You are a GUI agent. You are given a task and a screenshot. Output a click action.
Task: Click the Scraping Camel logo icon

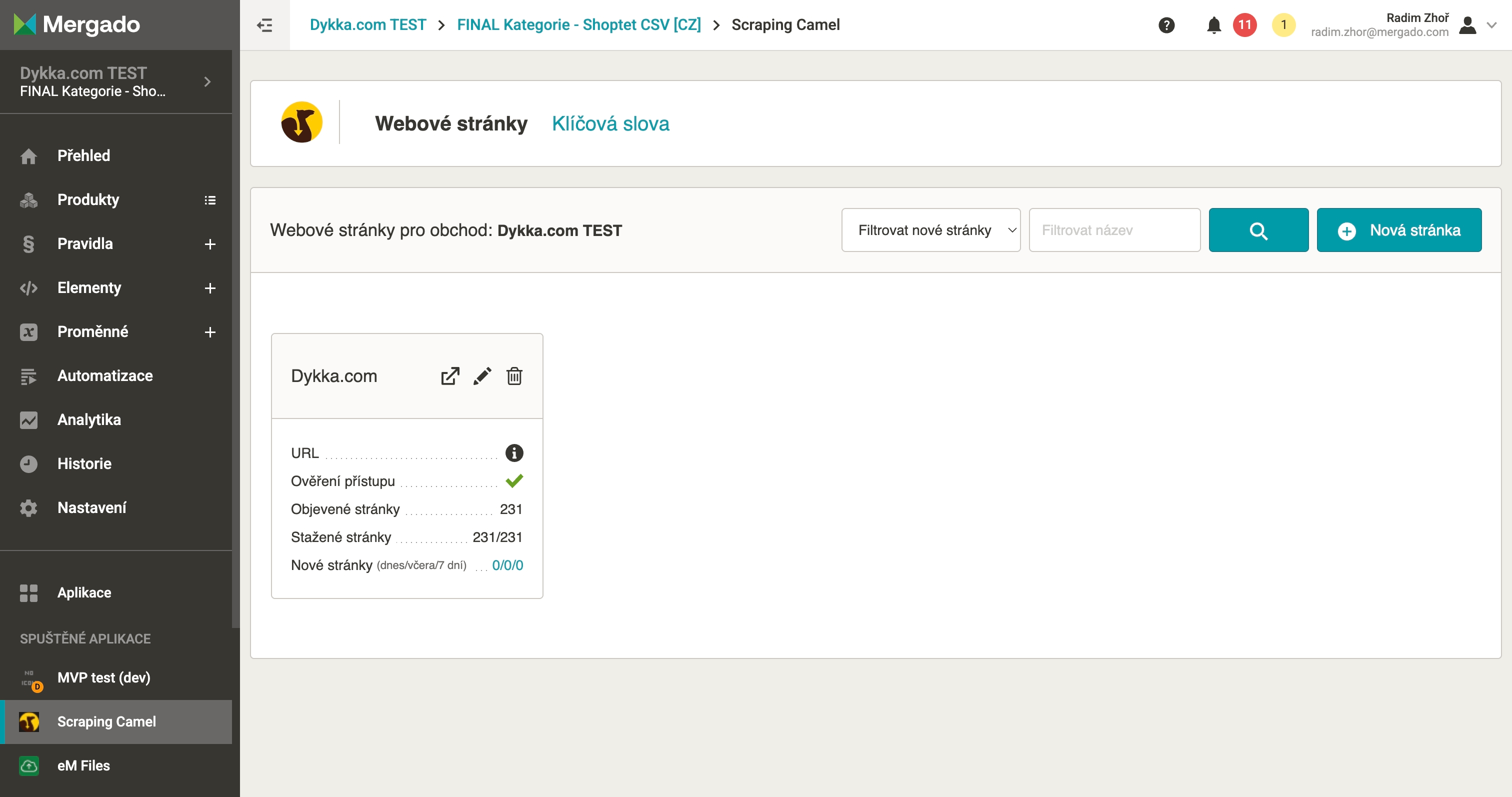[x=301, y=122]
